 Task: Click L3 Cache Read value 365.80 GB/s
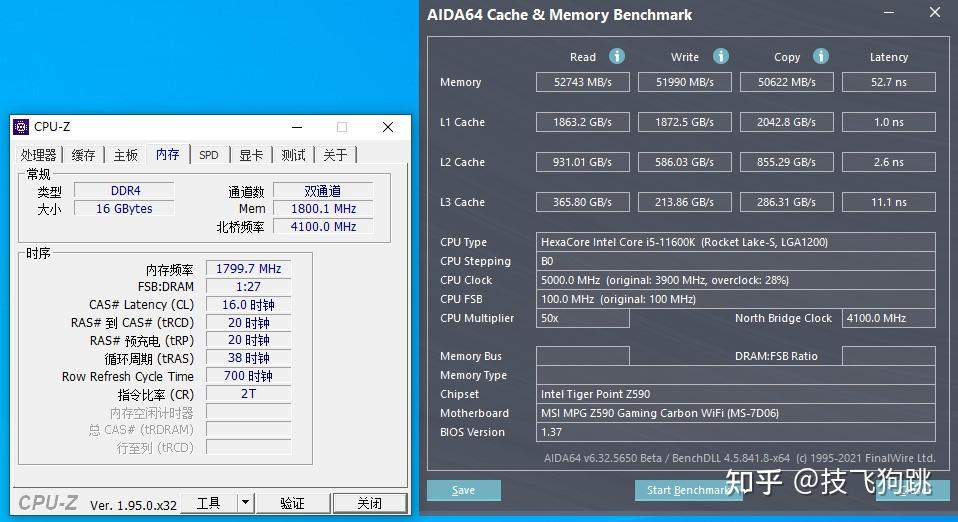tap(583, 202)
